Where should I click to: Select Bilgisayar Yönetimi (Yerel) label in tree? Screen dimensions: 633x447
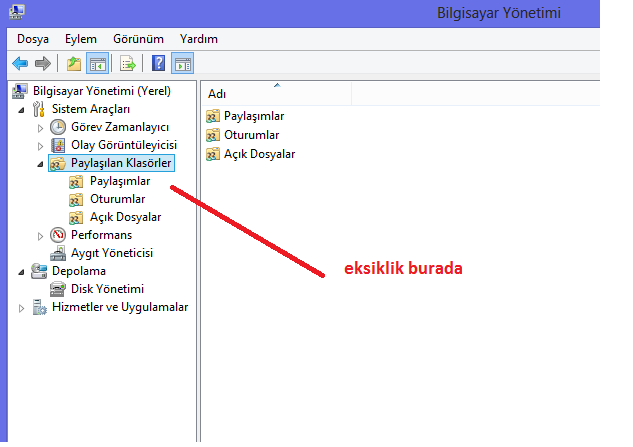click(102, 91)
